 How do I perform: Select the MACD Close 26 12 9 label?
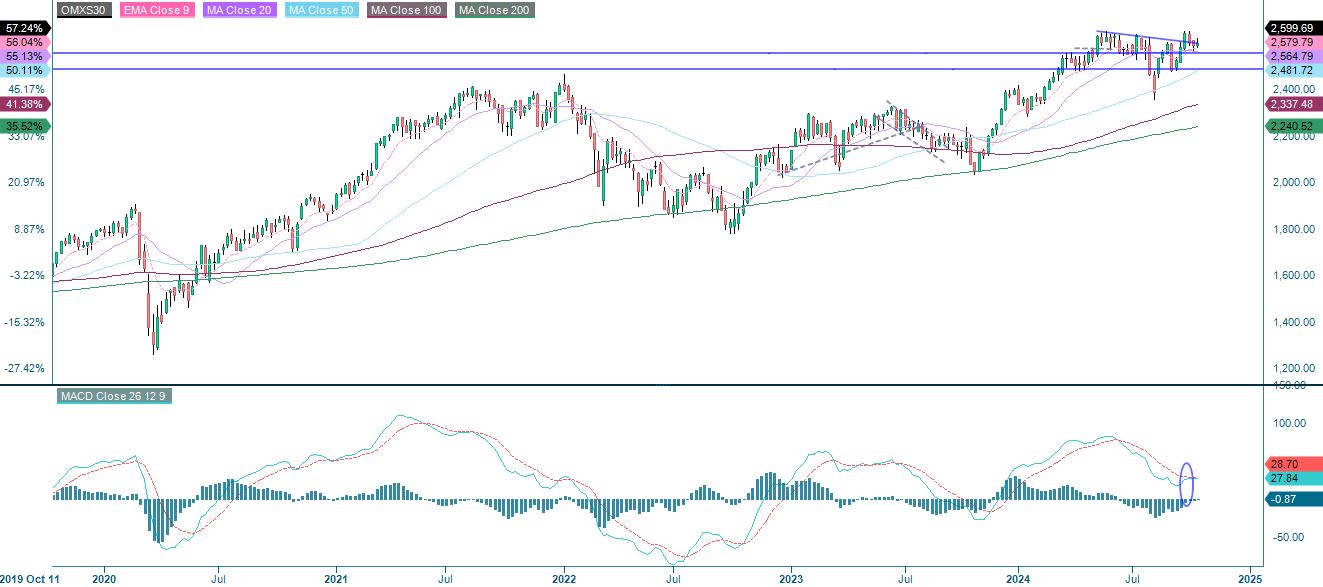coord(112,396)
